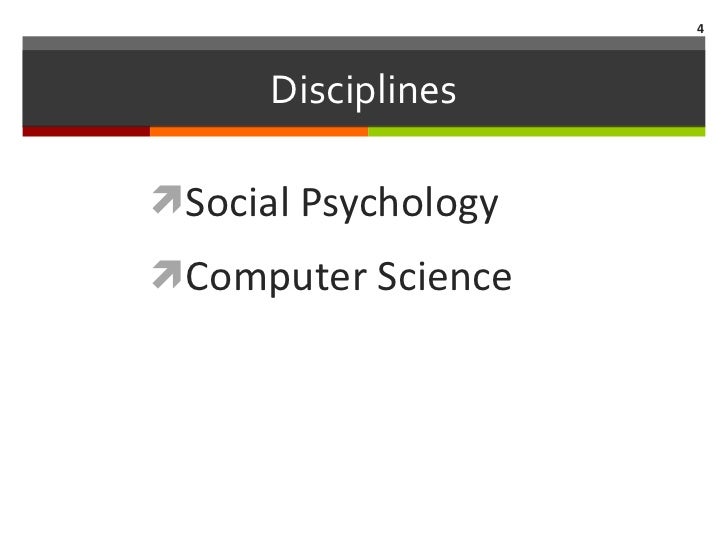Select the Social Psychology bullet line
The image size is (728, 546).
point(325,203)
